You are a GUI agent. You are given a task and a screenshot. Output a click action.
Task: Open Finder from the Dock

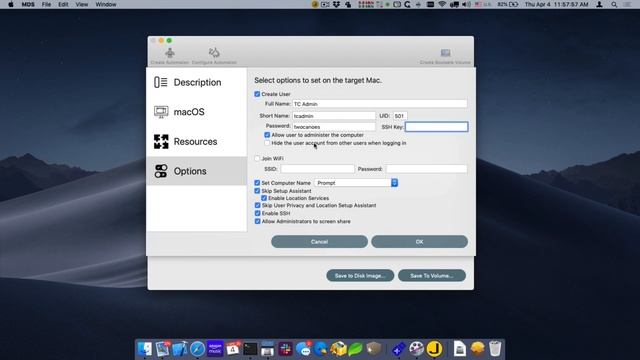(x=144, y=349)
